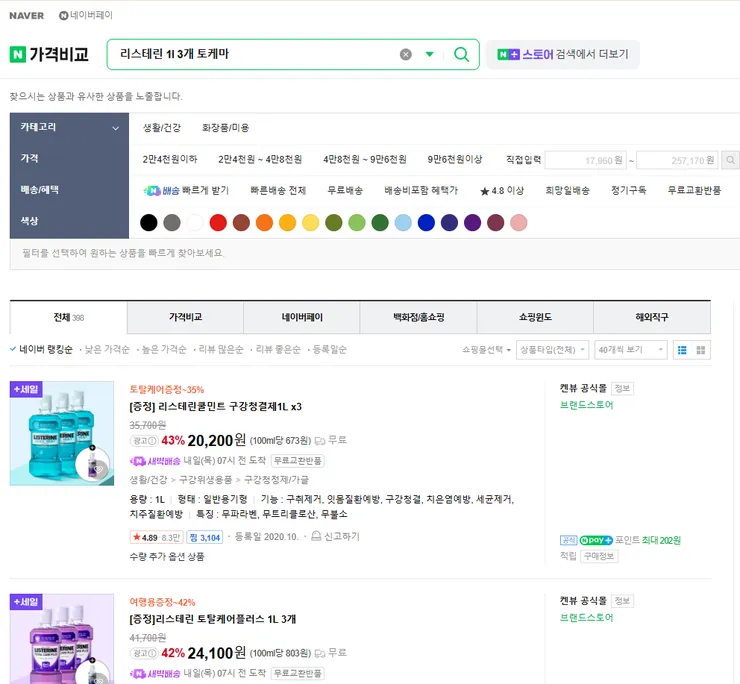Sort by 높은 가격순
Screen dimensions: 740x684
point(164,349)
